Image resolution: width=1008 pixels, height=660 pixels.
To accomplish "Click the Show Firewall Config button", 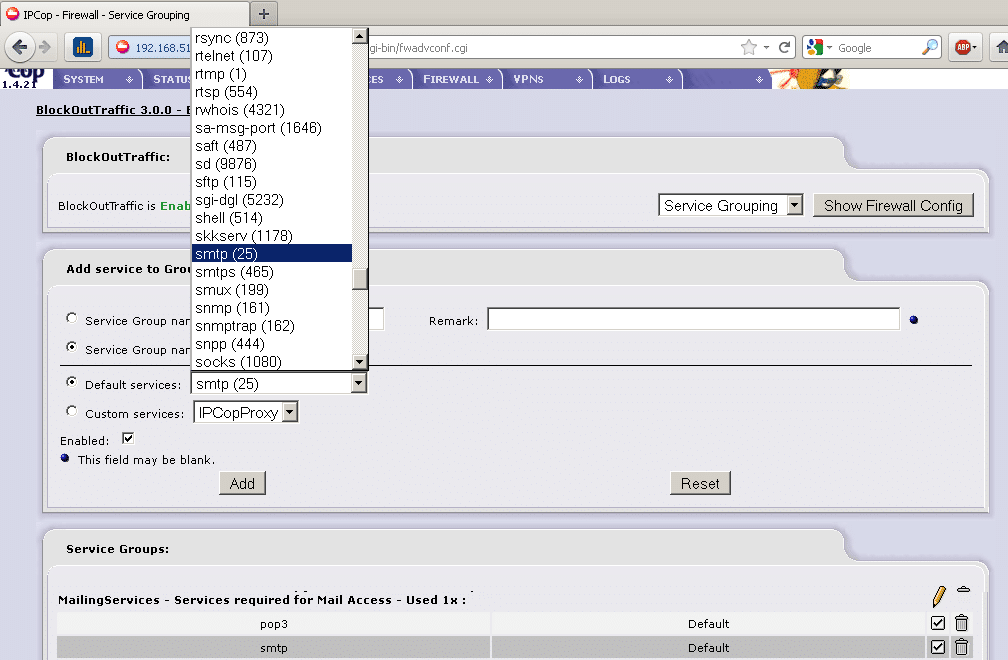I will 892,205.
